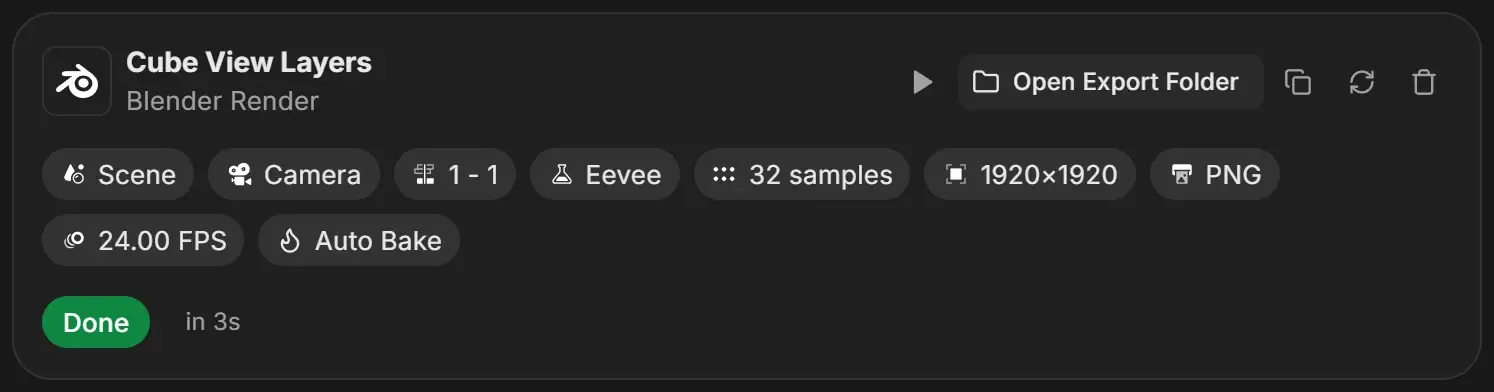Click the folder icon in the export button

point(986,82)
